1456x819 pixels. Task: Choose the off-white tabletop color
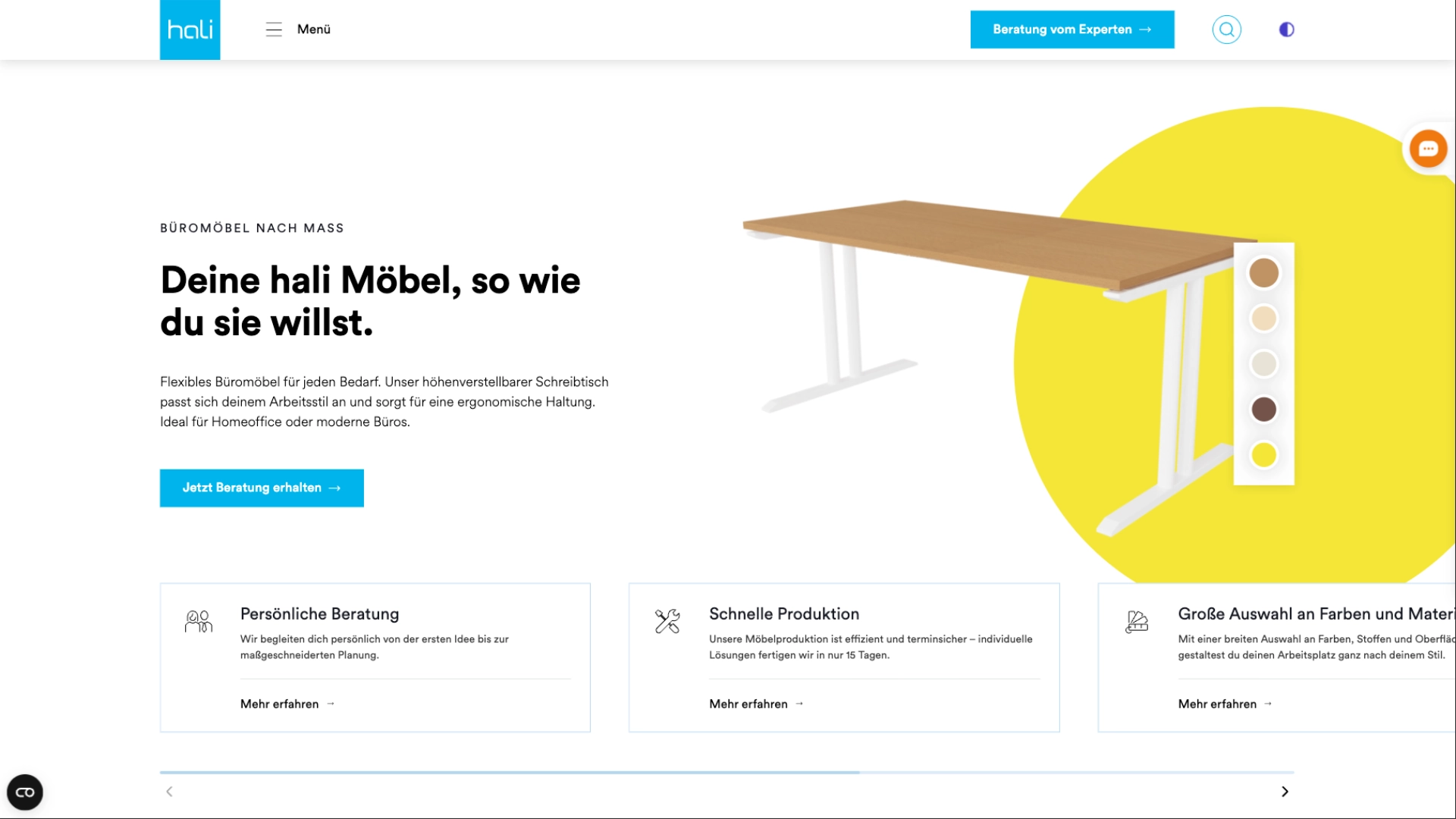point(1263,364)
